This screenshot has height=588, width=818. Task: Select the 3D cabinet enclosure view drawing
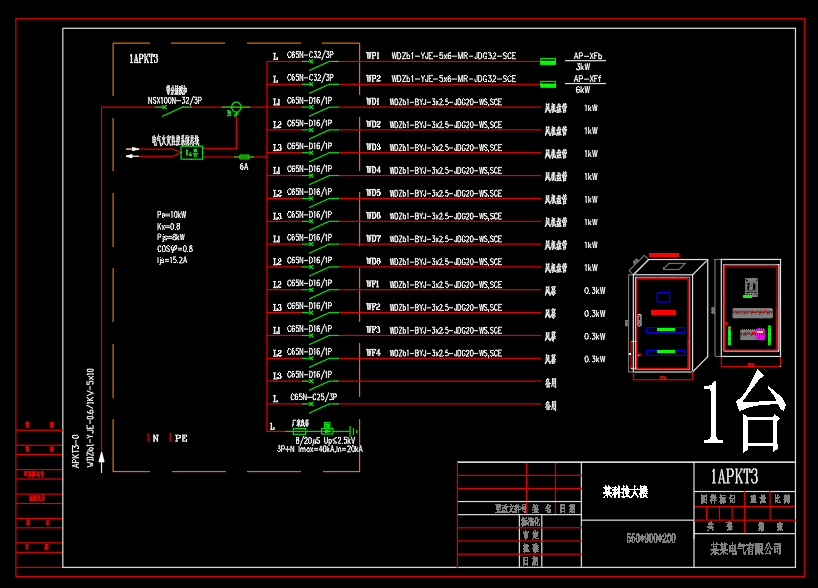[668, 316]
